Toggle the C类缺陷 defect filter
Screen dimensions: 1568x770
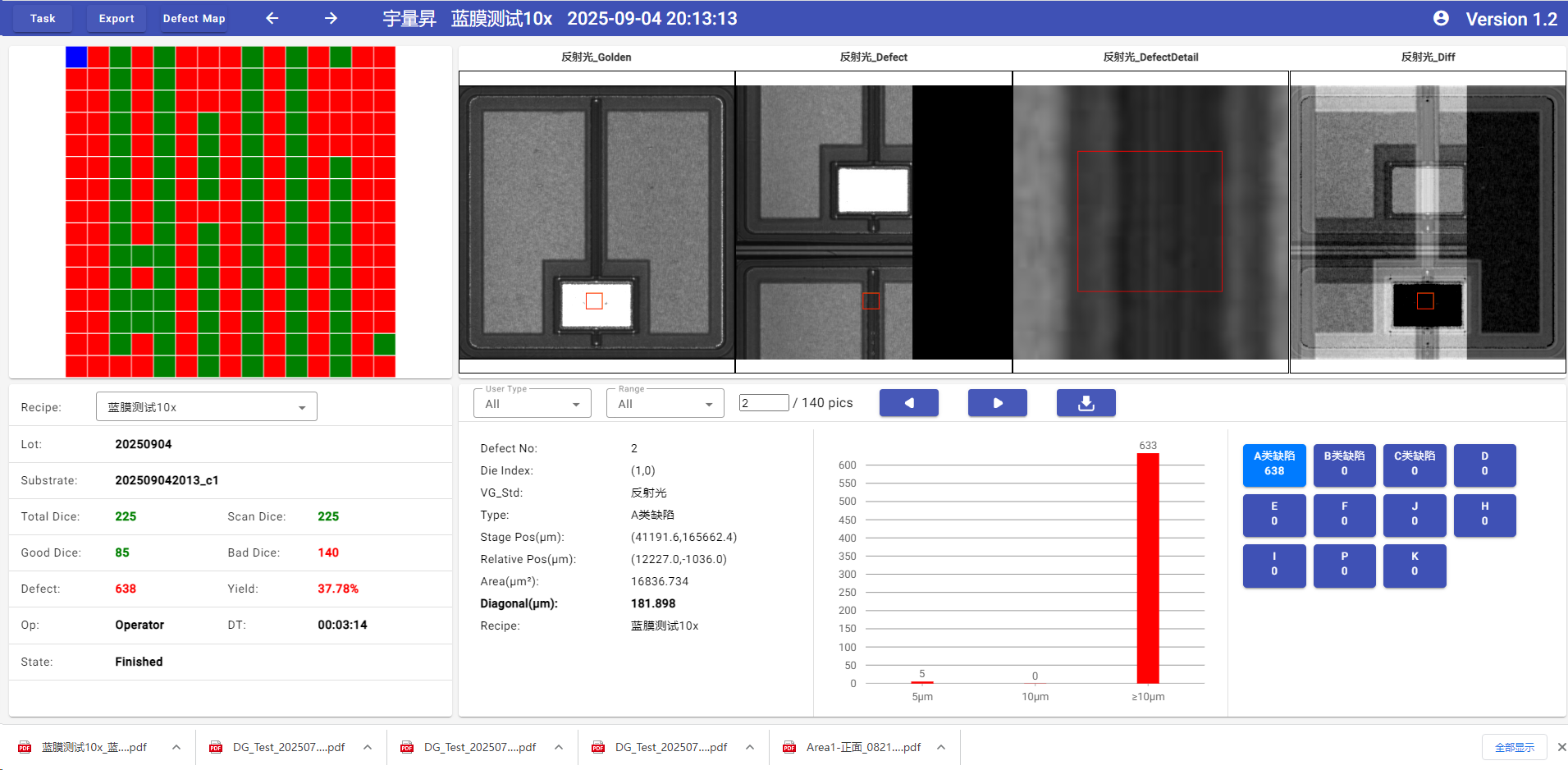1414,464
